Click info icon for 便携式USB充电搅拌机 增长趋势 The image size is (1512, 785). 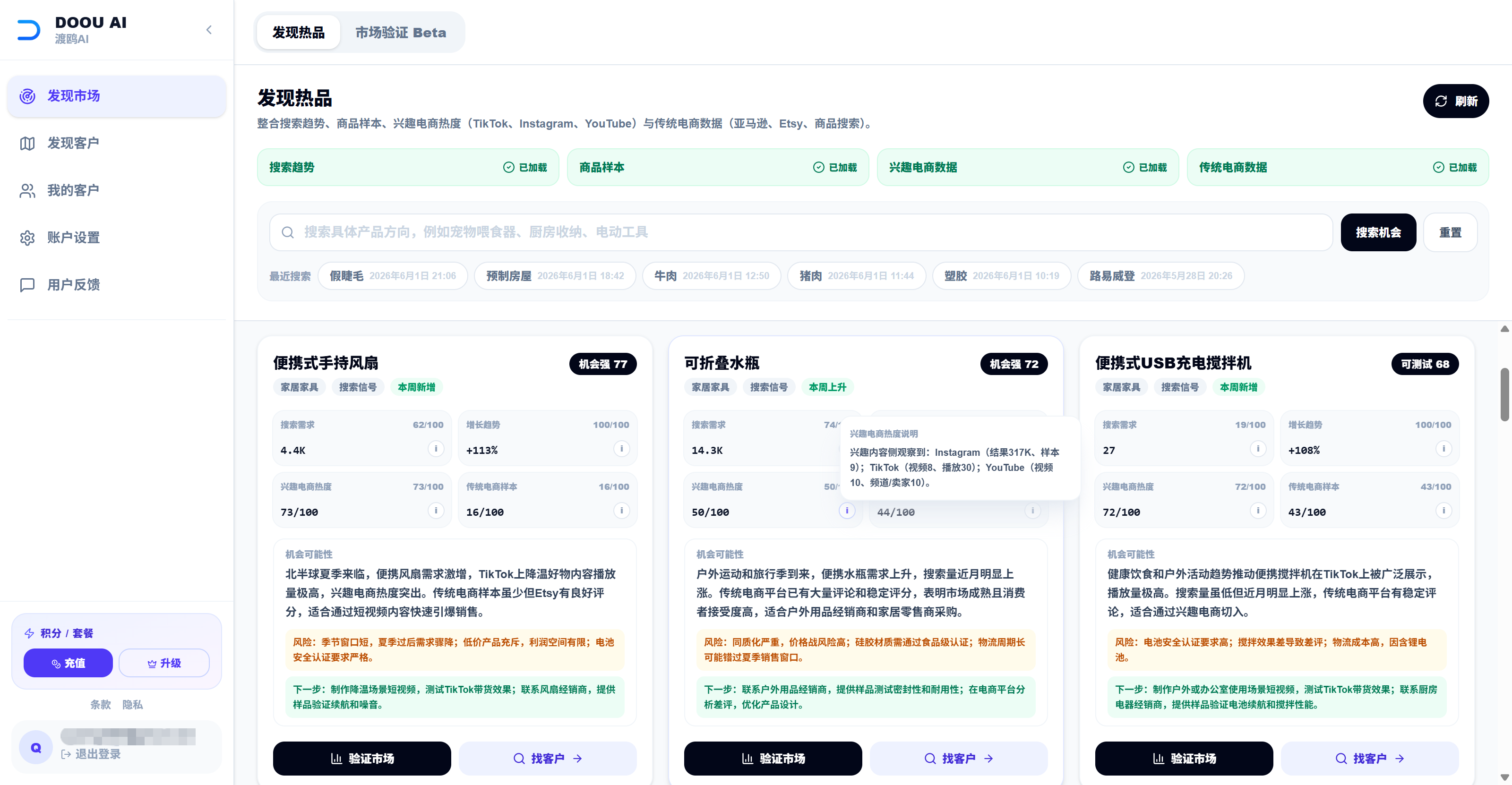(1443, 449)
